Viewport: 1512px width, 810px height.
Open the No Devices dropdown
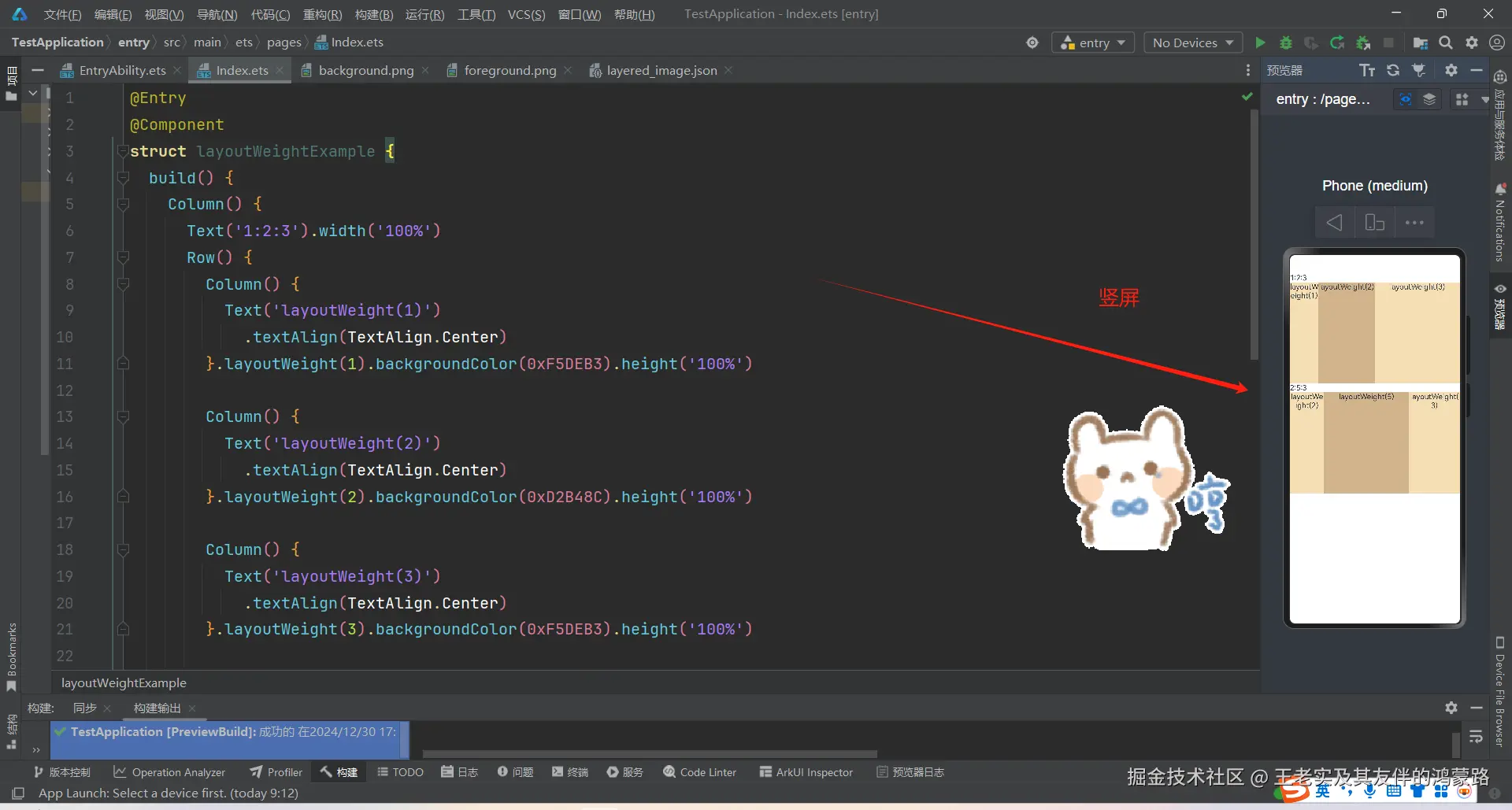point(1193,43)
